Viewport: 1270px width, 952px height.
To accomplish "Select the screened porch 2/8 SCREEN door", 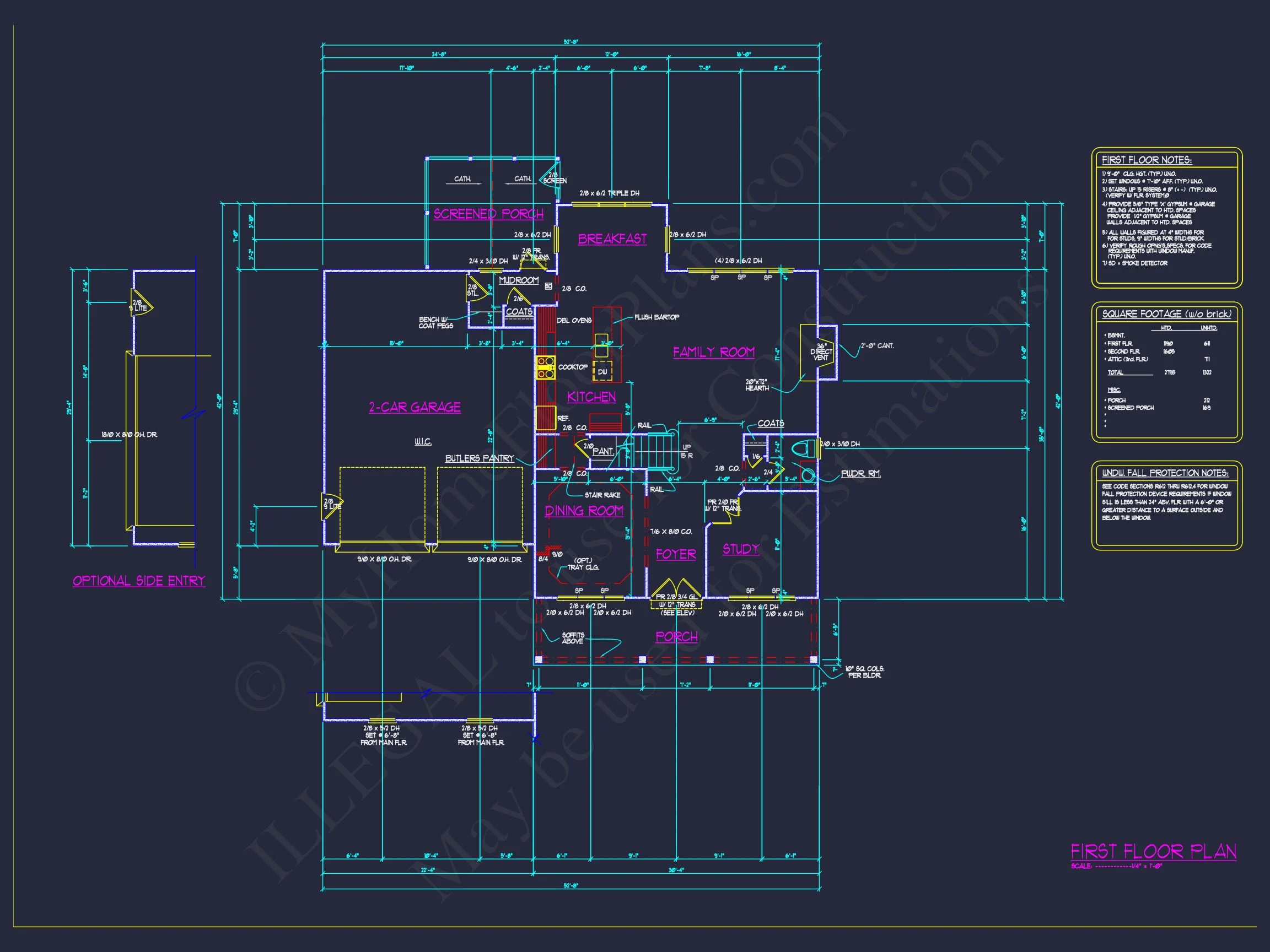I will pyautogui.click(x=550, y=175).
